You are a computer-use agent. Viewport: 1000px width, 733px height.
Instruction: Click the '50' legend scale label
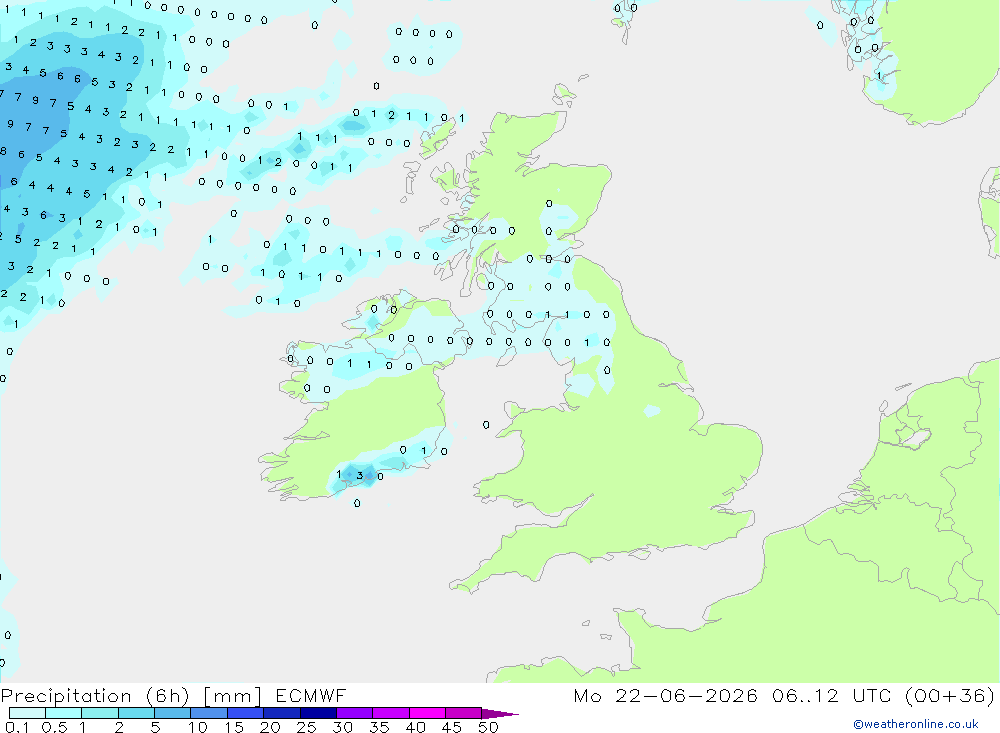click(489, 727)
